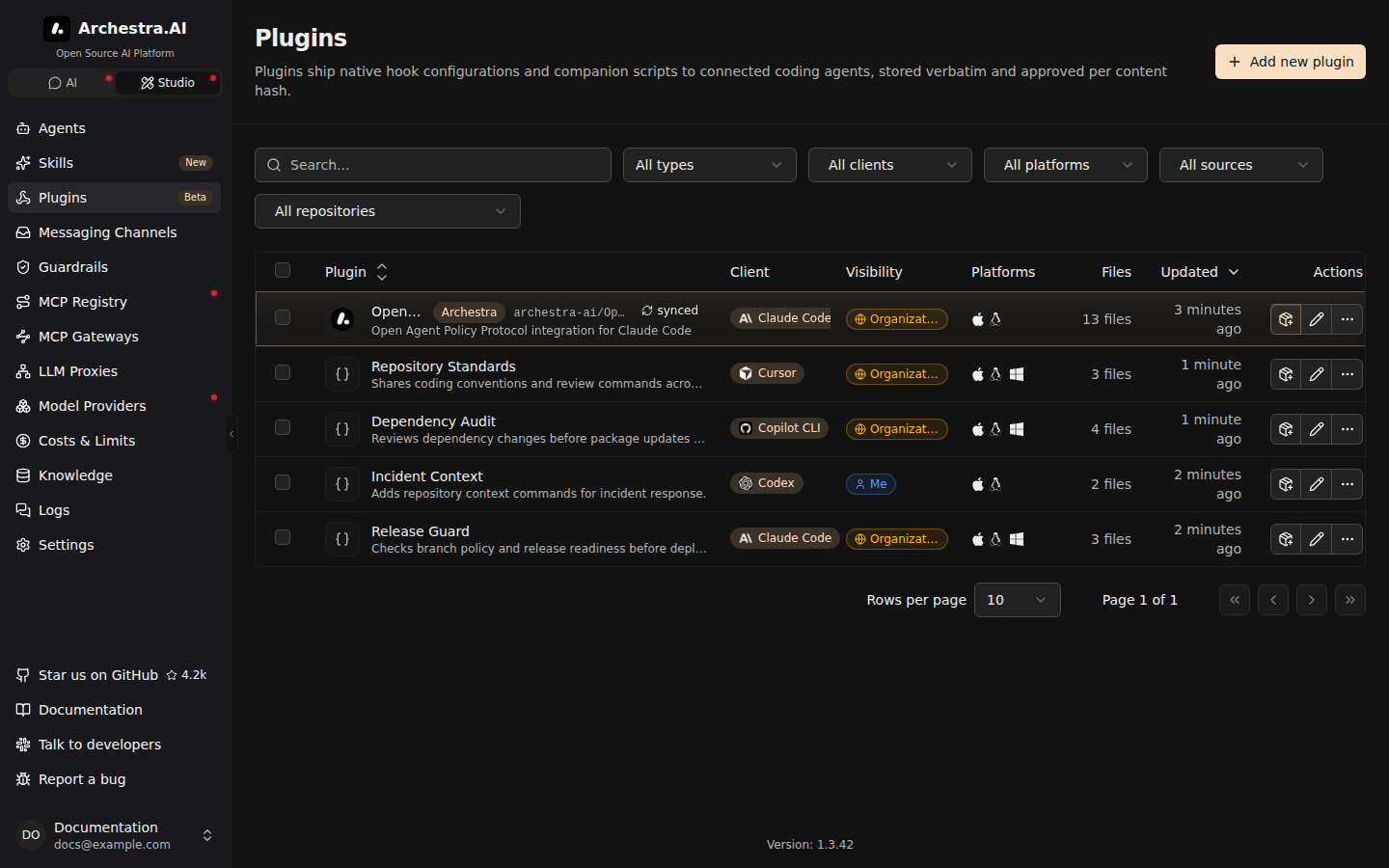1389x868 pixels.
Task: Open more actions for Dependency Audit
Action: (x=1348, y=429)
